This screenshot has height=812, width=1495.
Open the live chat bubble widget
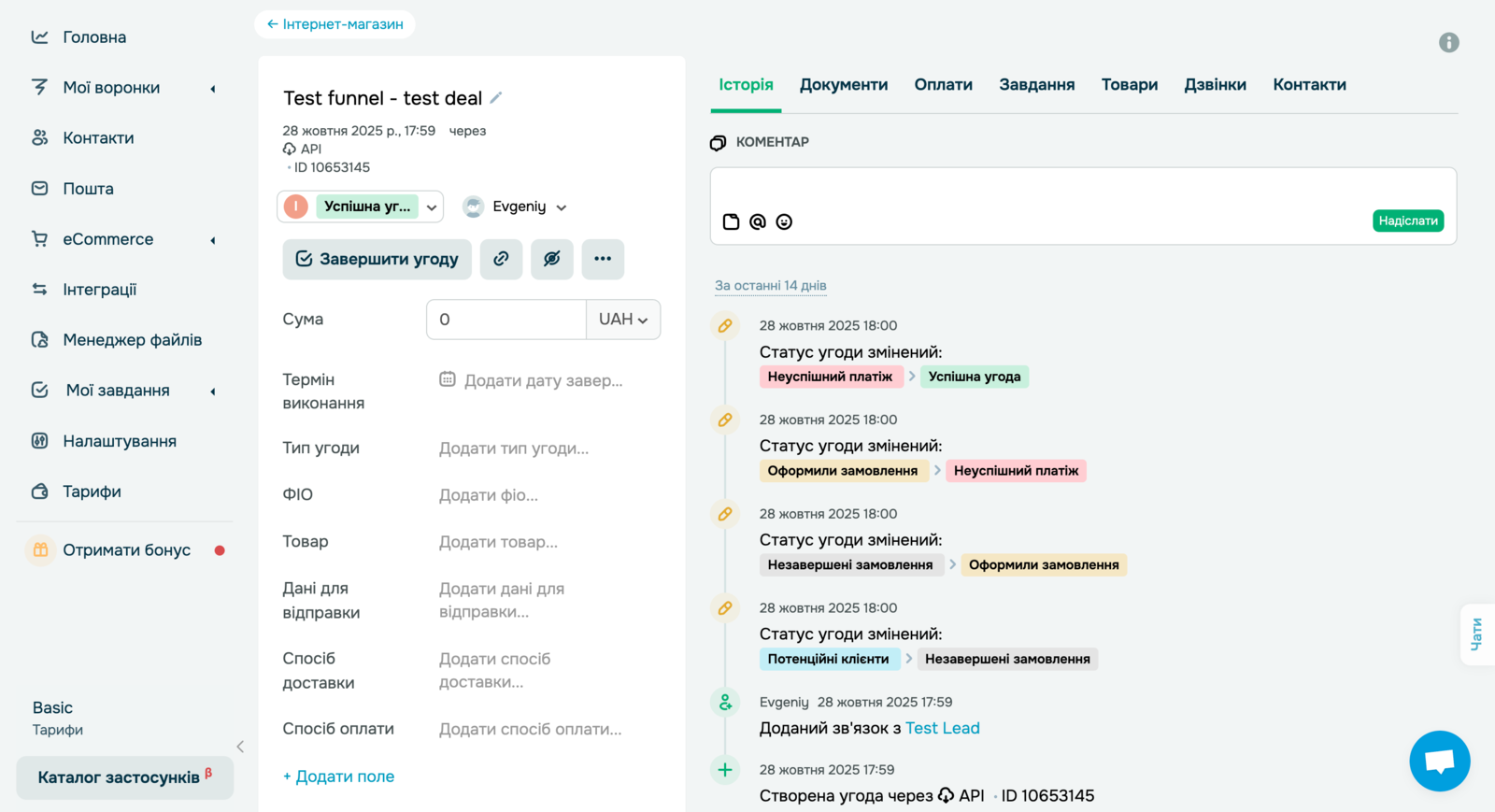pos(1439,761)
